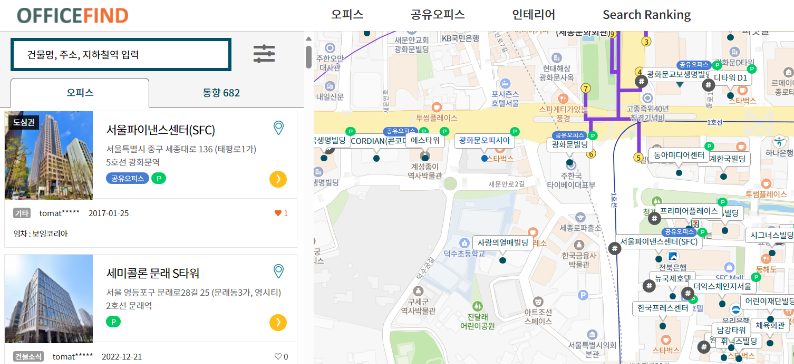The height and width of the screenshot is (364, 794).
Task: Click subway exit 3 marker on map
Action: [x=646, y=42]
